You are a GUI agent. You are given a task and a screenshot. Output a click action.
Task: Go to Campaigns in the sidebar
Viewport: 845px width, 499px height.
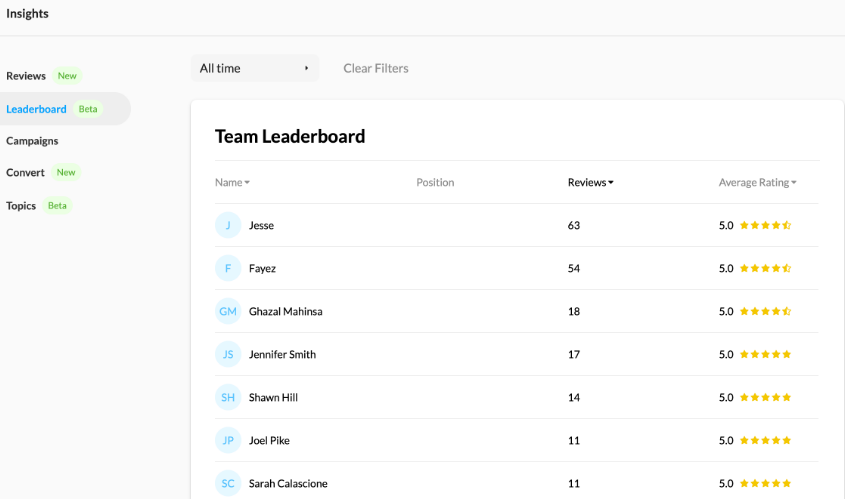tap(32, 141)
